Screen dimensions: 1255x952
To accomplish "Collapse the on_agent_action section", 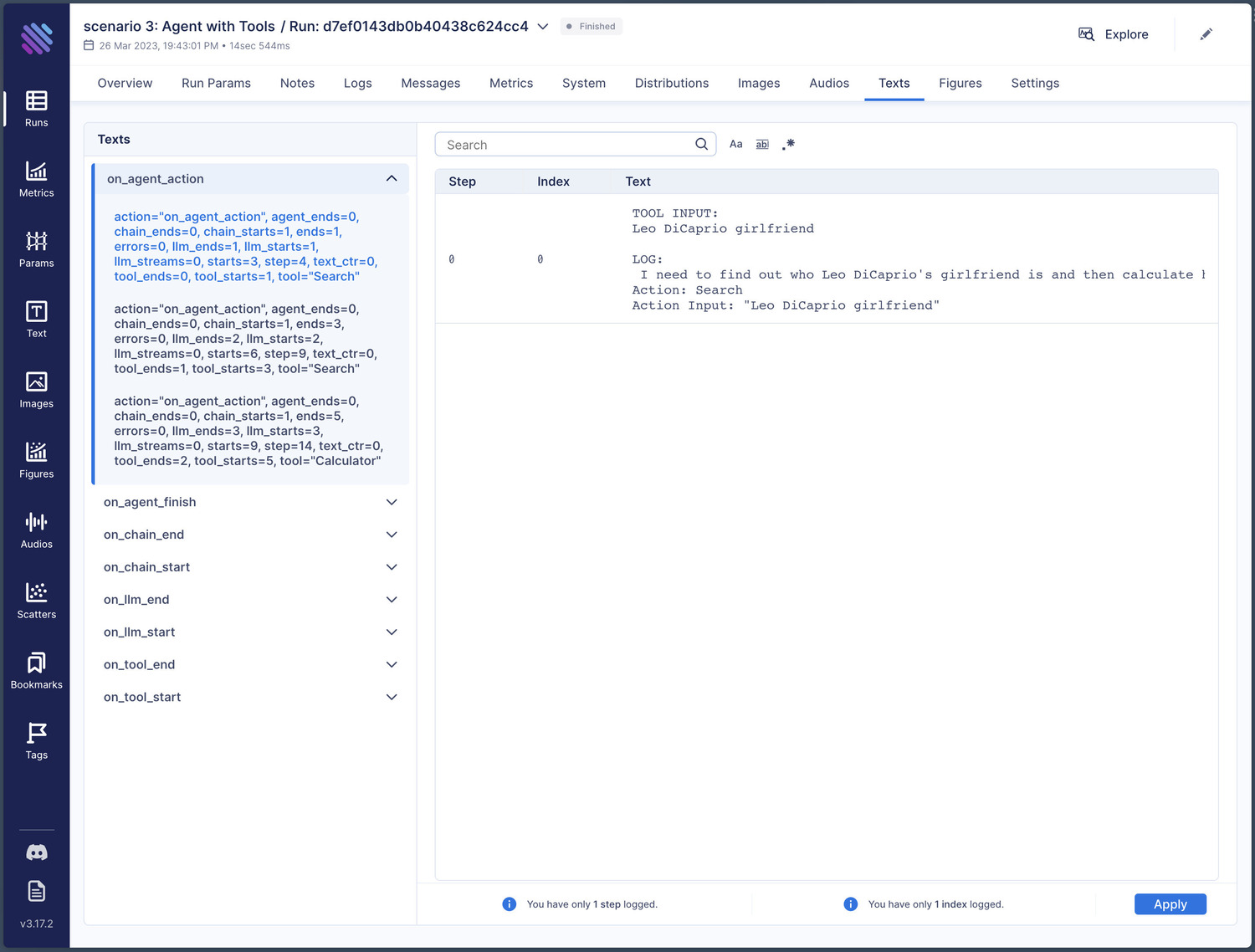I will click(x=251, y=179).
